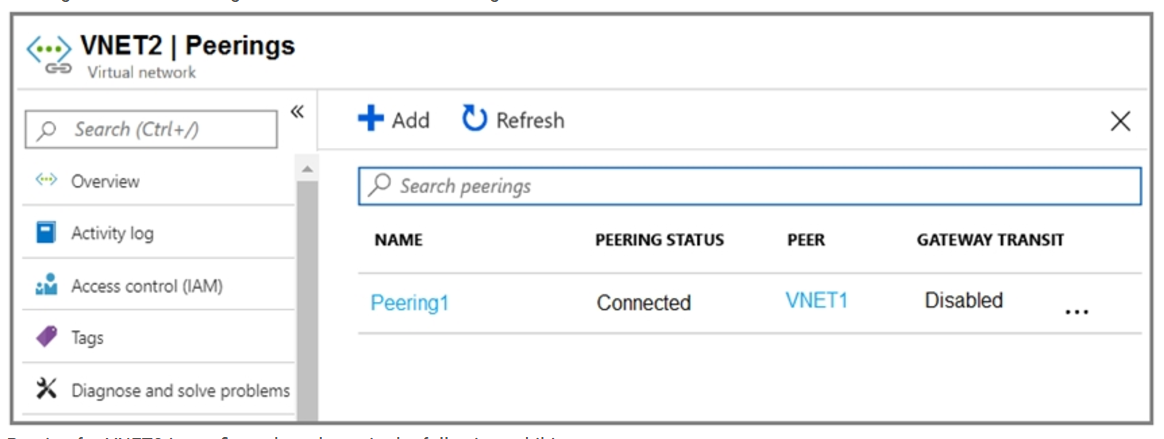Click the Access control people icon

[x=46, y=284]
